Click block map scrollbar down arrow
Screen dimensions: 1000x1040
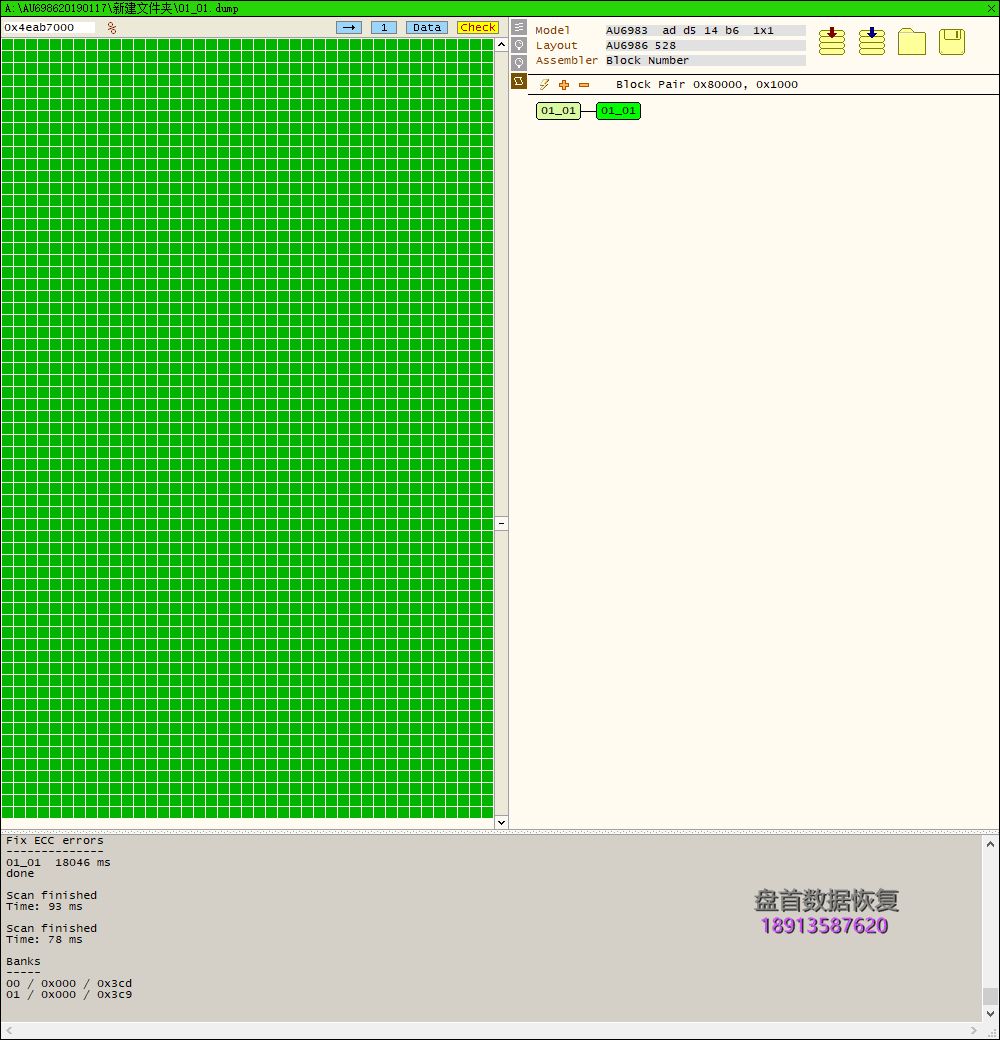click(501, 822)
